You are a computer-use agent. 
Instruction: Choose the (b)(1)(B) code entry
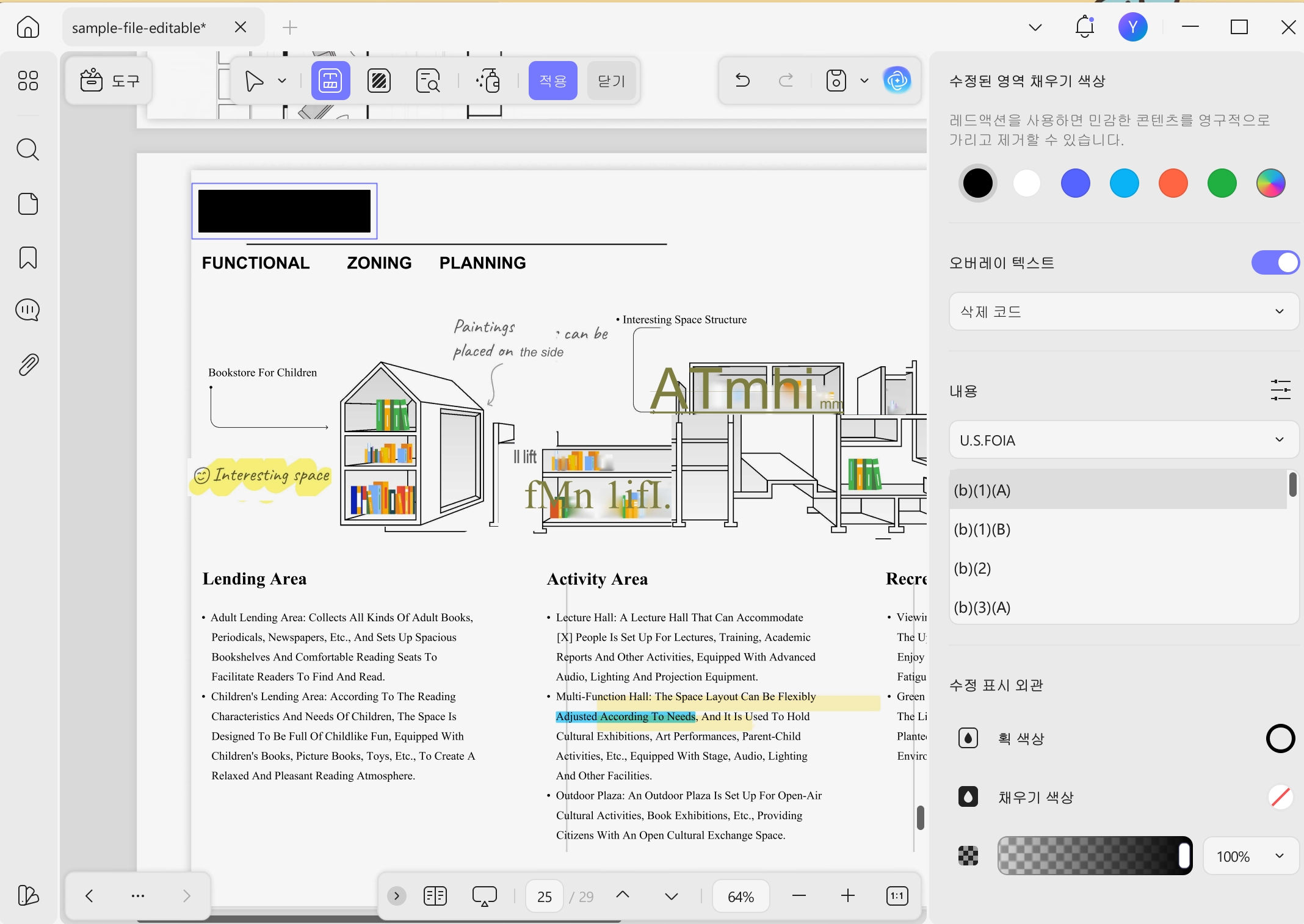1117,529
